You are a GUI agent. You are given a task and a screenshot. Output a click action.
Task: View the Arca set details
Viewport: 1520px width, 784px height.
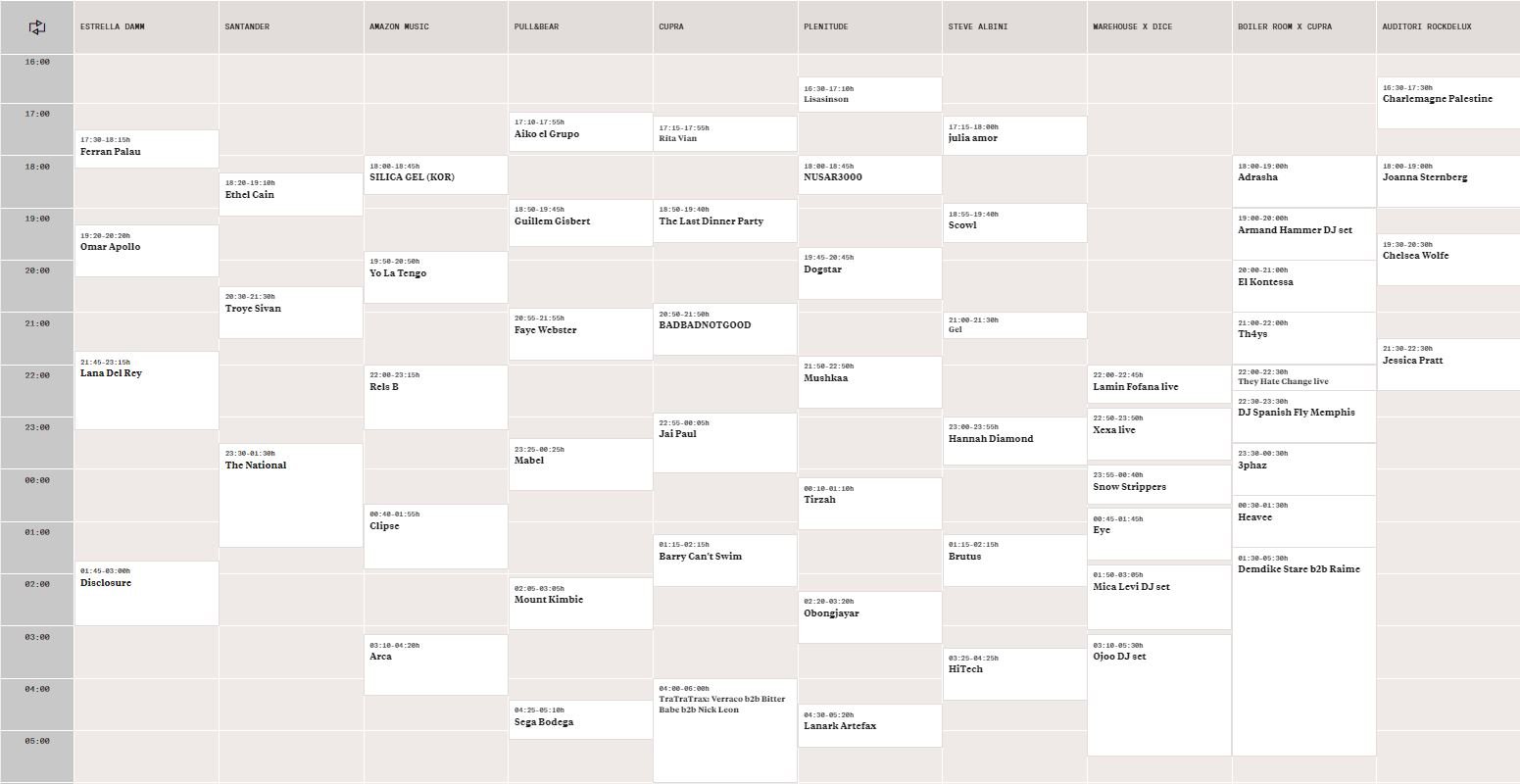(x=435, y=663)
